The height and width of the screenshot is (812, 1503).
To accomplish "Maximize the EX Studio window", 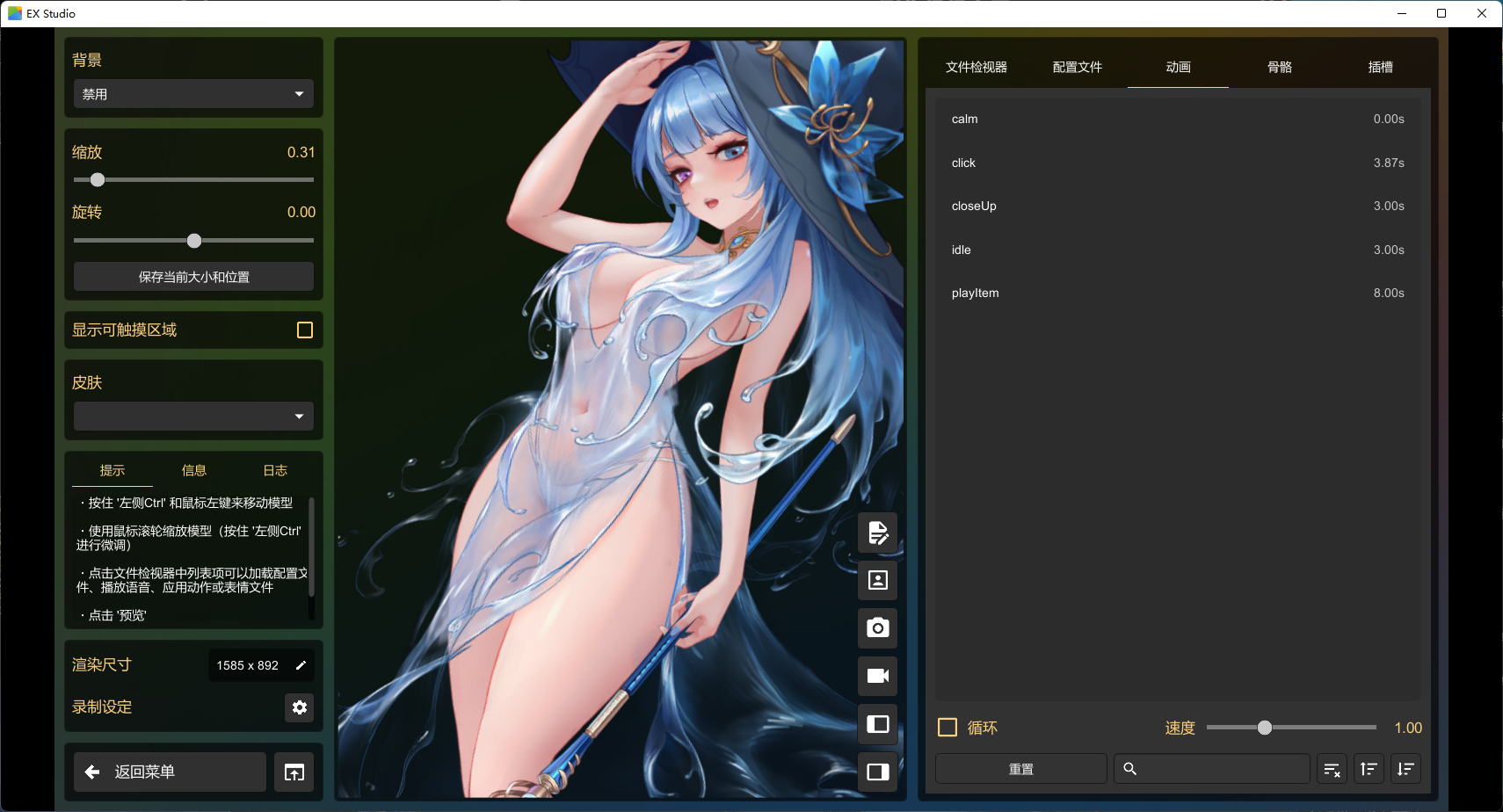I will click(1441, 13).
